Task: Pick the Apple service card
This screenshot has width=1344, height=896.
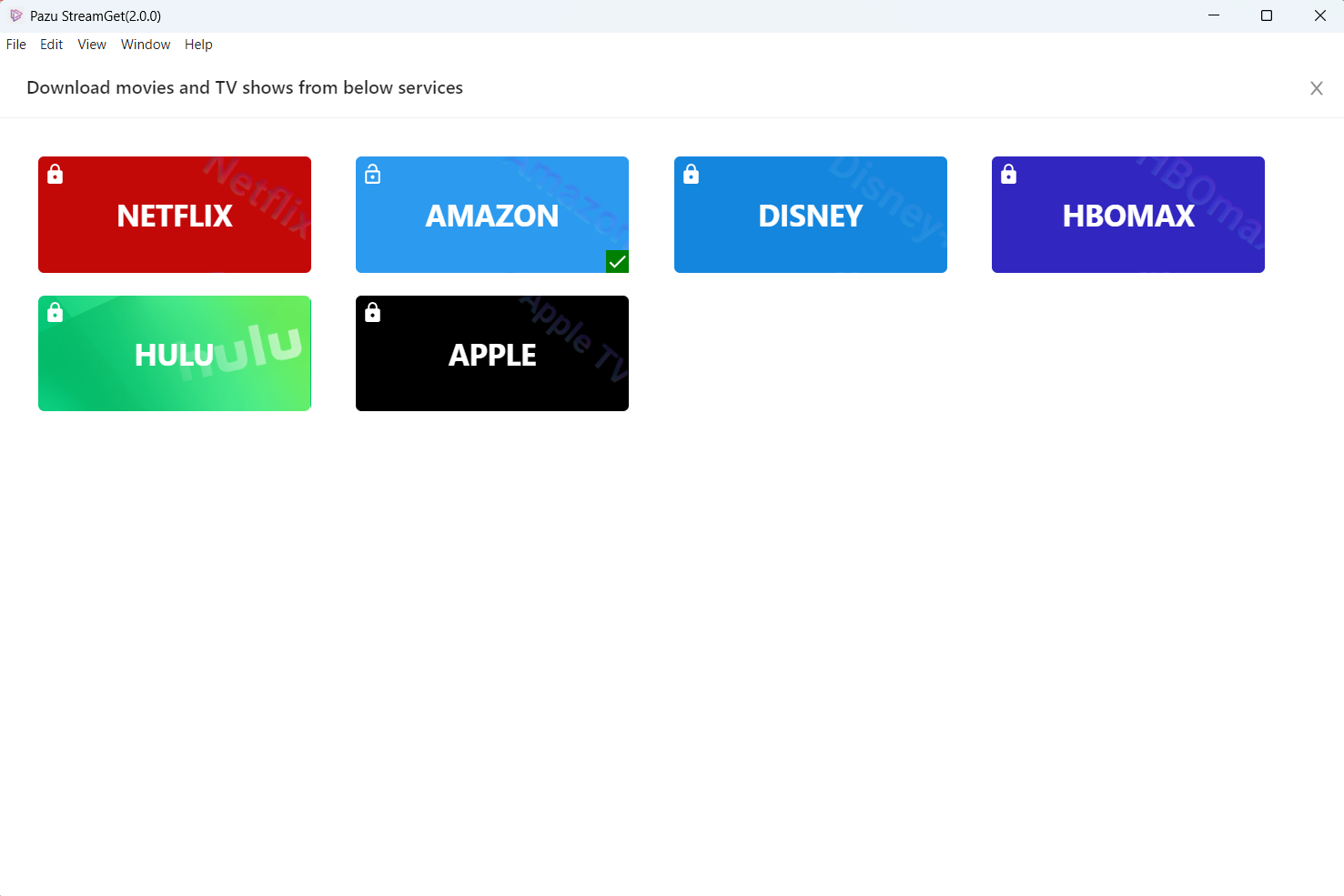Action: (x=492, y=353)
